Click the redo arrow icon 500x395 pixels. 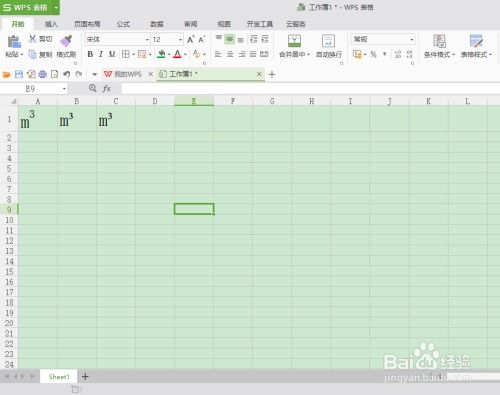[79, 74]
